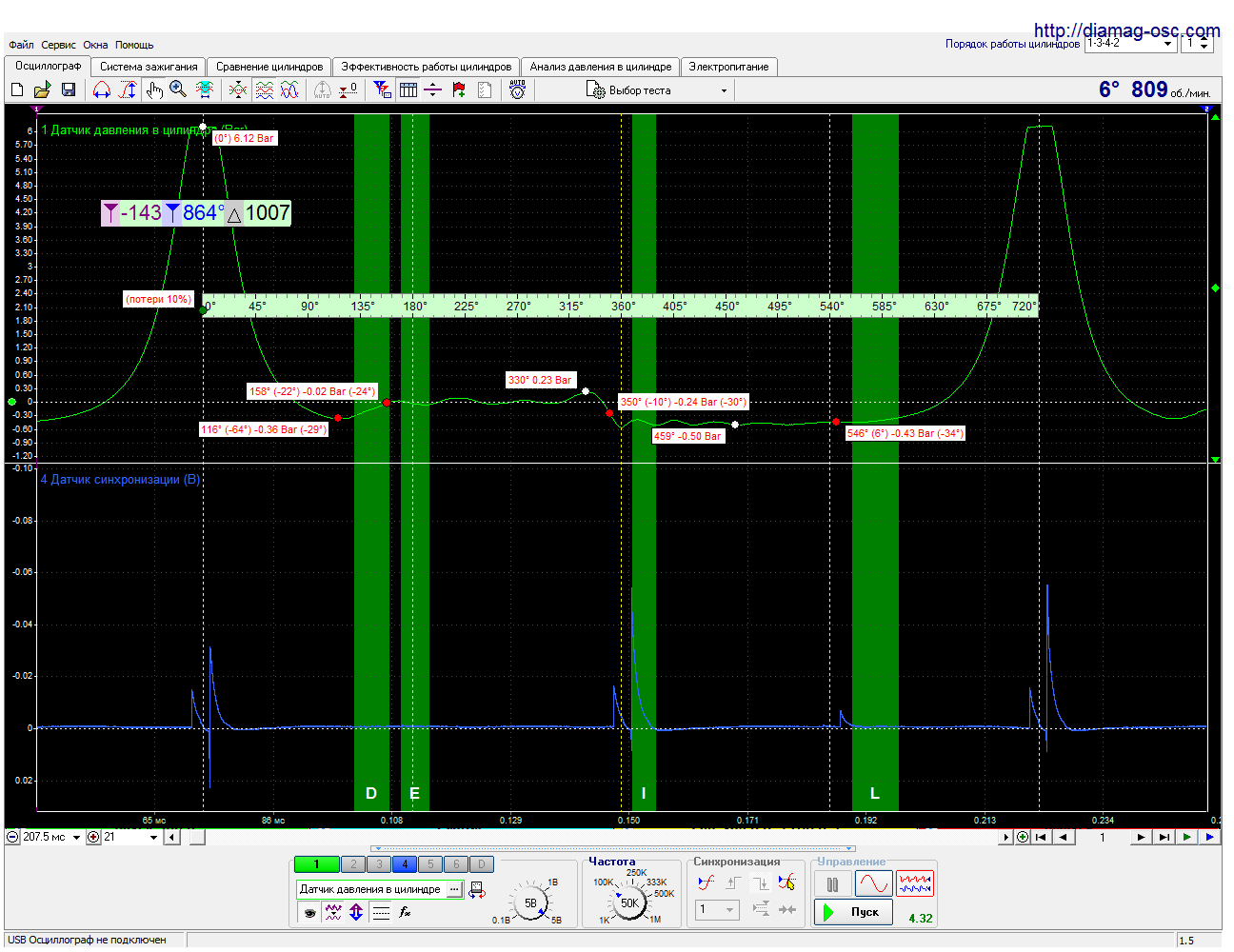
Task: Open the Помощь menu
Action: (x=134, y=45)
